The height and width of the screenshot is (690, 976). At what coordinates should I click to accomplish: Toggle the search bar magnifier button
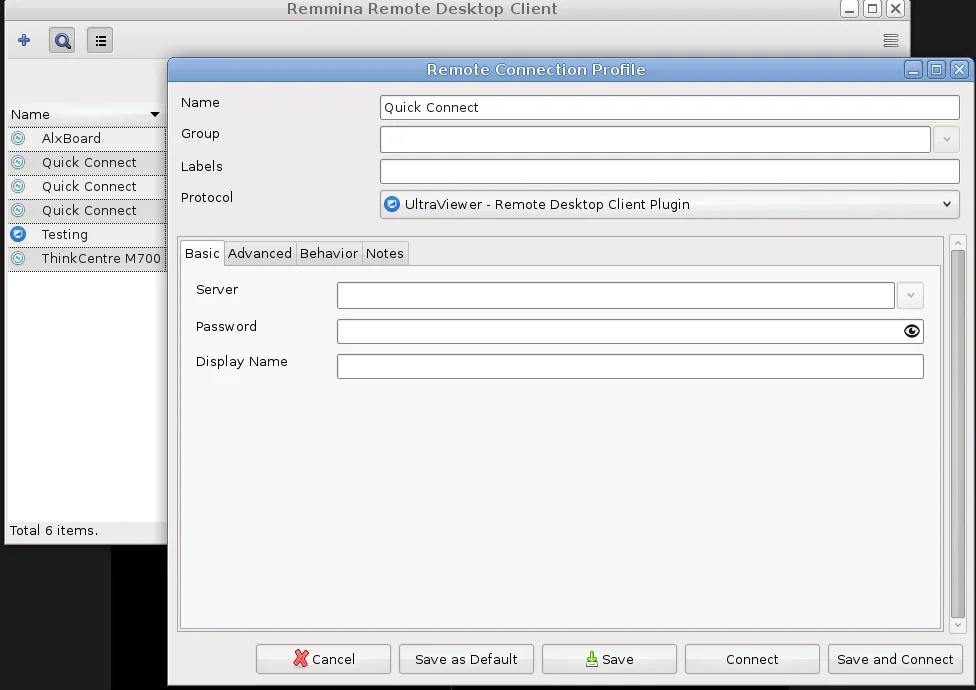point(62,40)
